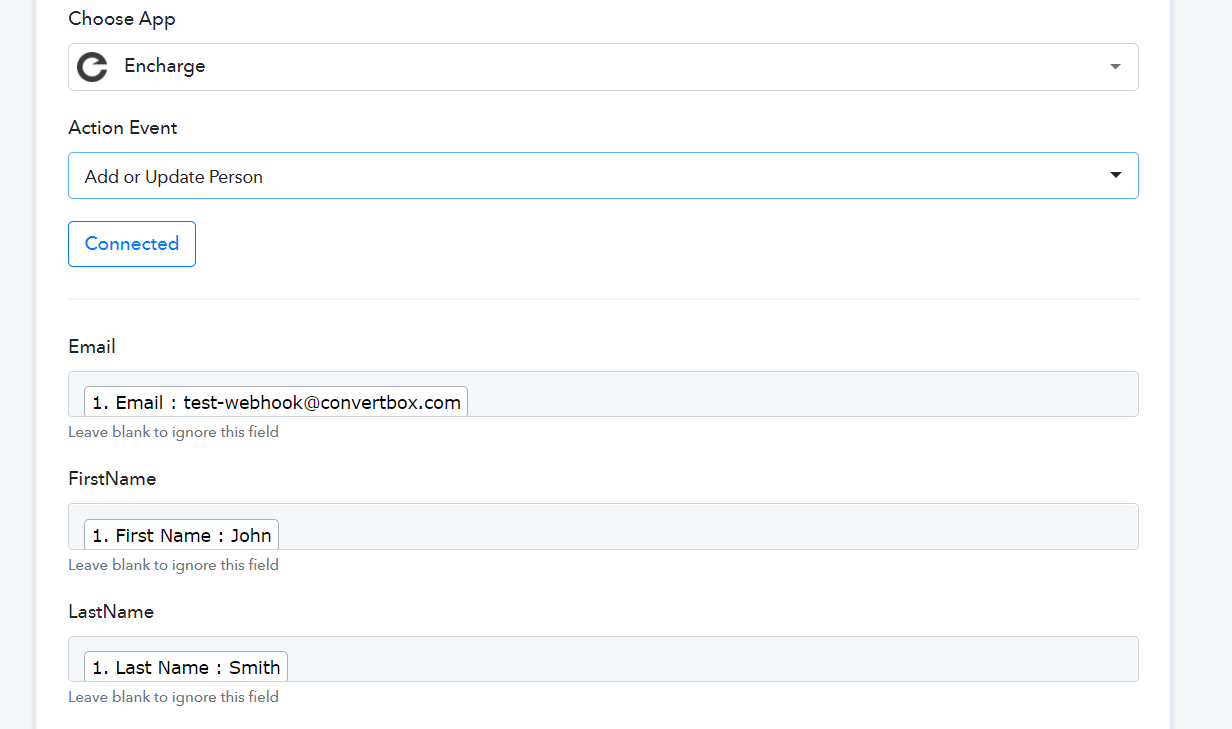Click the Action Event label
This screenshot has height=729, width=1232.
tap(123, 128)
